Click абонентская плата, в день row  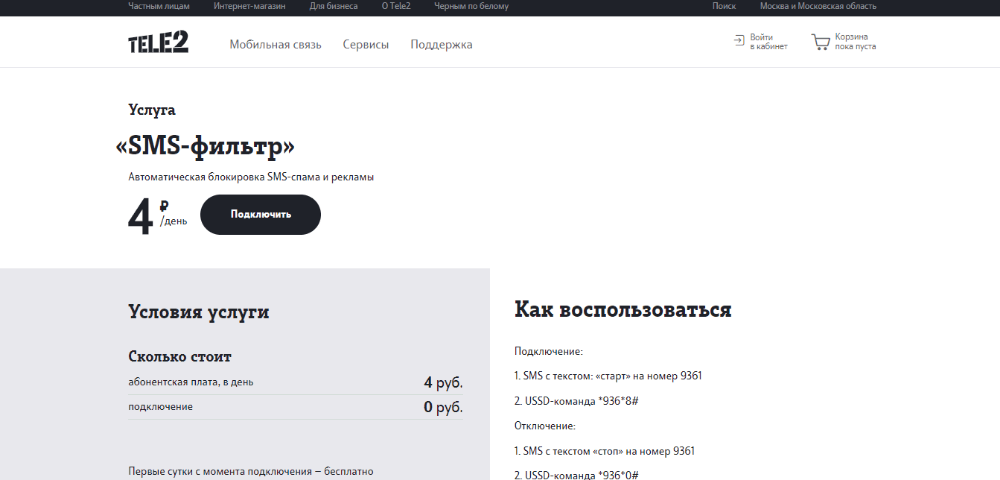coord(295,382)
